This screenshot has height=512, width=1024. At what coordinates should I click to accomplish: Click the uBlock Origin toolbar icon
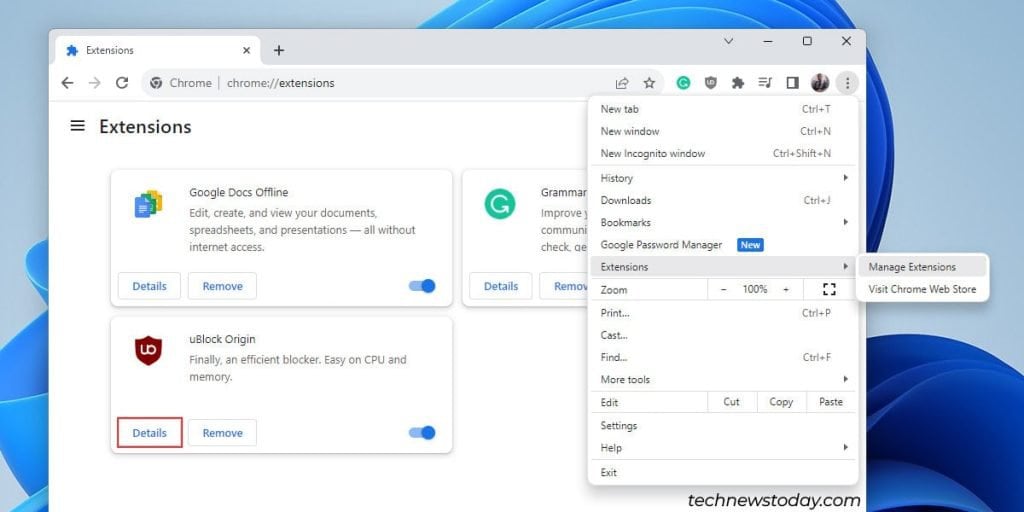(711, 83)
